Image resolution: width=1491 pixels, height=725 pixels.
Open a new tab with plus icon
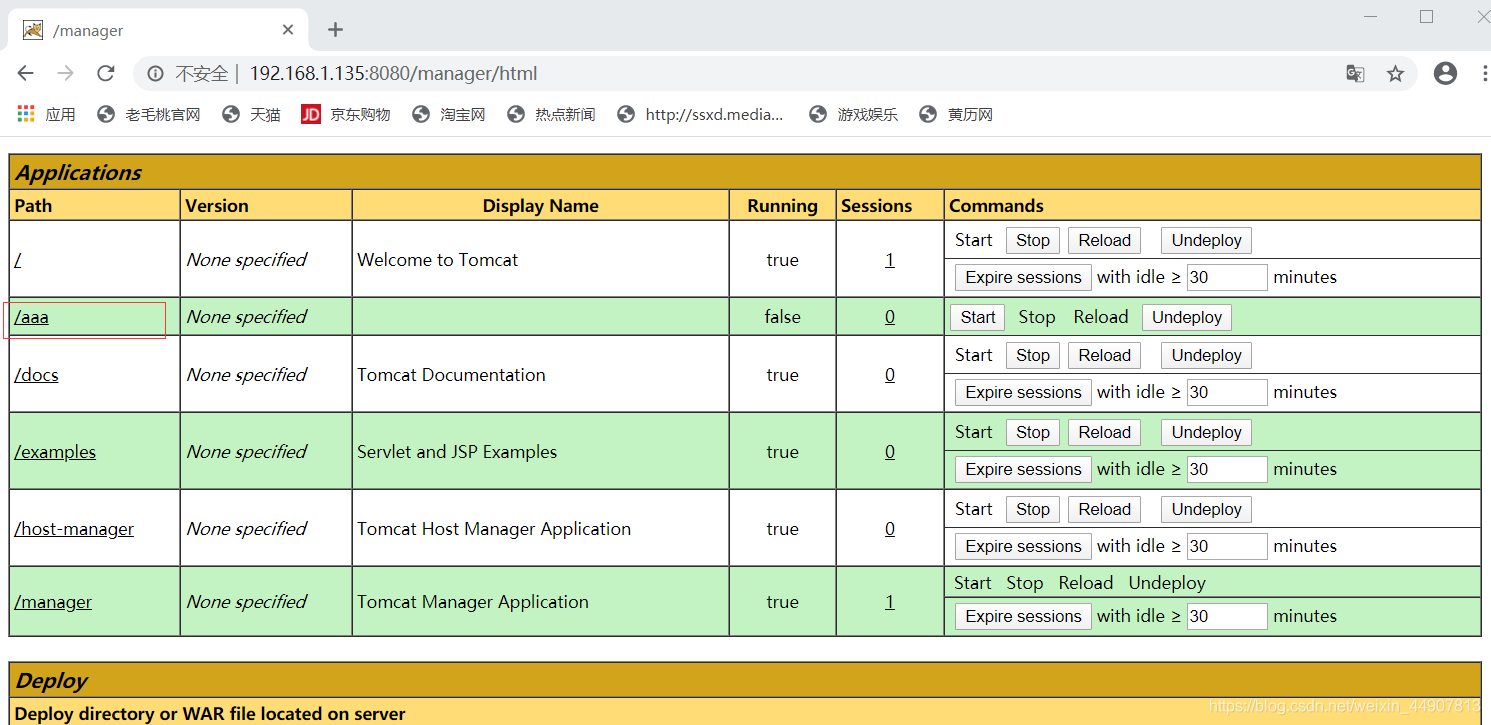click(x=336, y=30)
